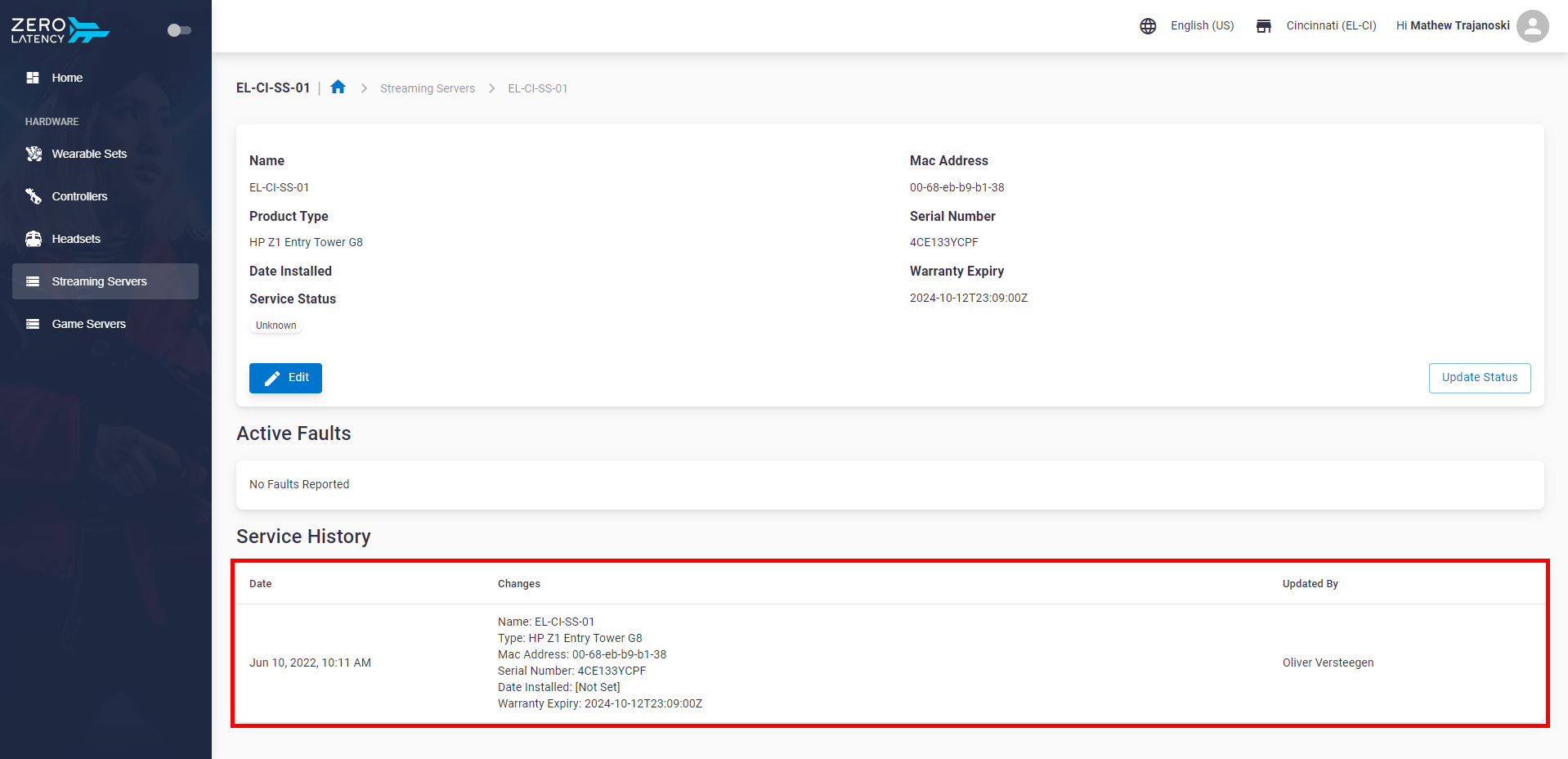Click the Zero Latency logo

pos(60,30)
